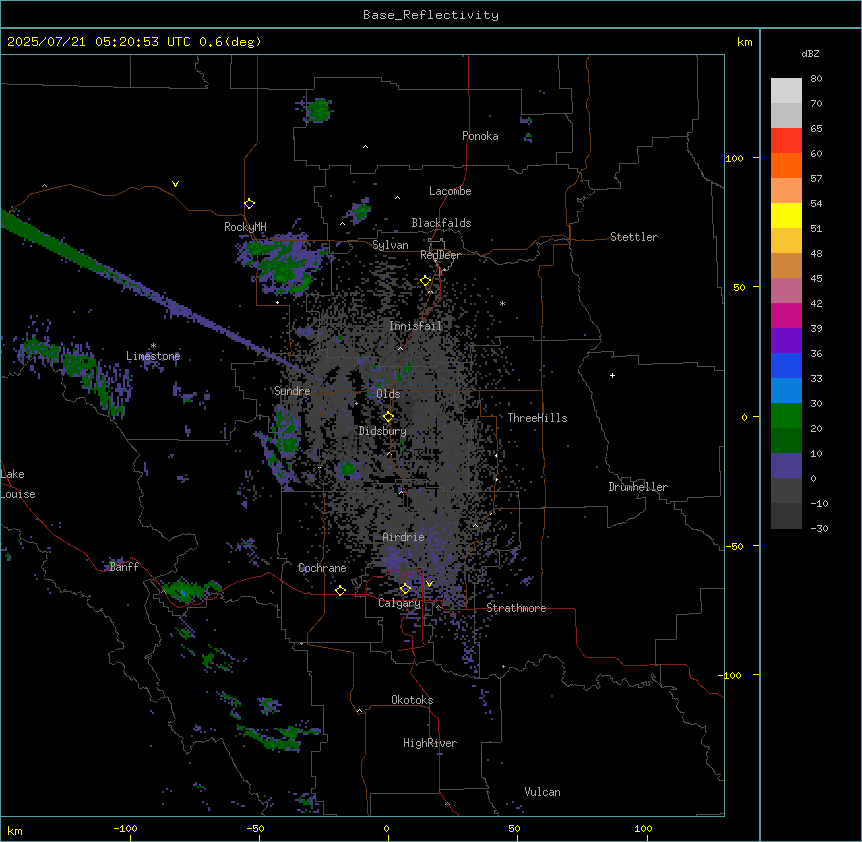Click the ThreeHills label
The image size is (862, 842).
[x=537, y=418]
